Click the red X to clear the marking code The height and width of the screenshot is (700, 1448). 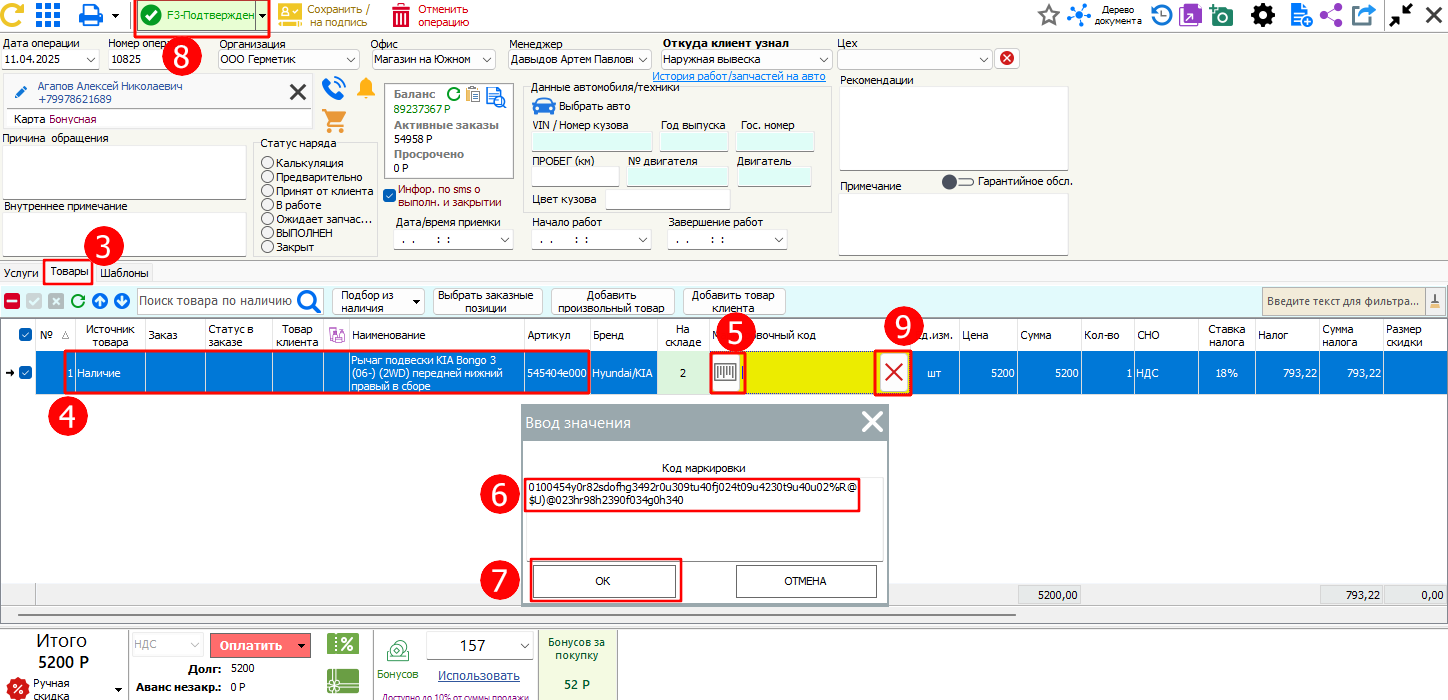(x=894, y=373)
